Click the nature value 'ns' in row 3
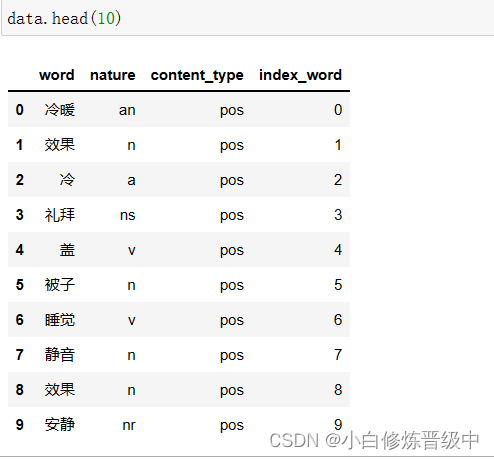494x460 pixels. click(128, 215)
